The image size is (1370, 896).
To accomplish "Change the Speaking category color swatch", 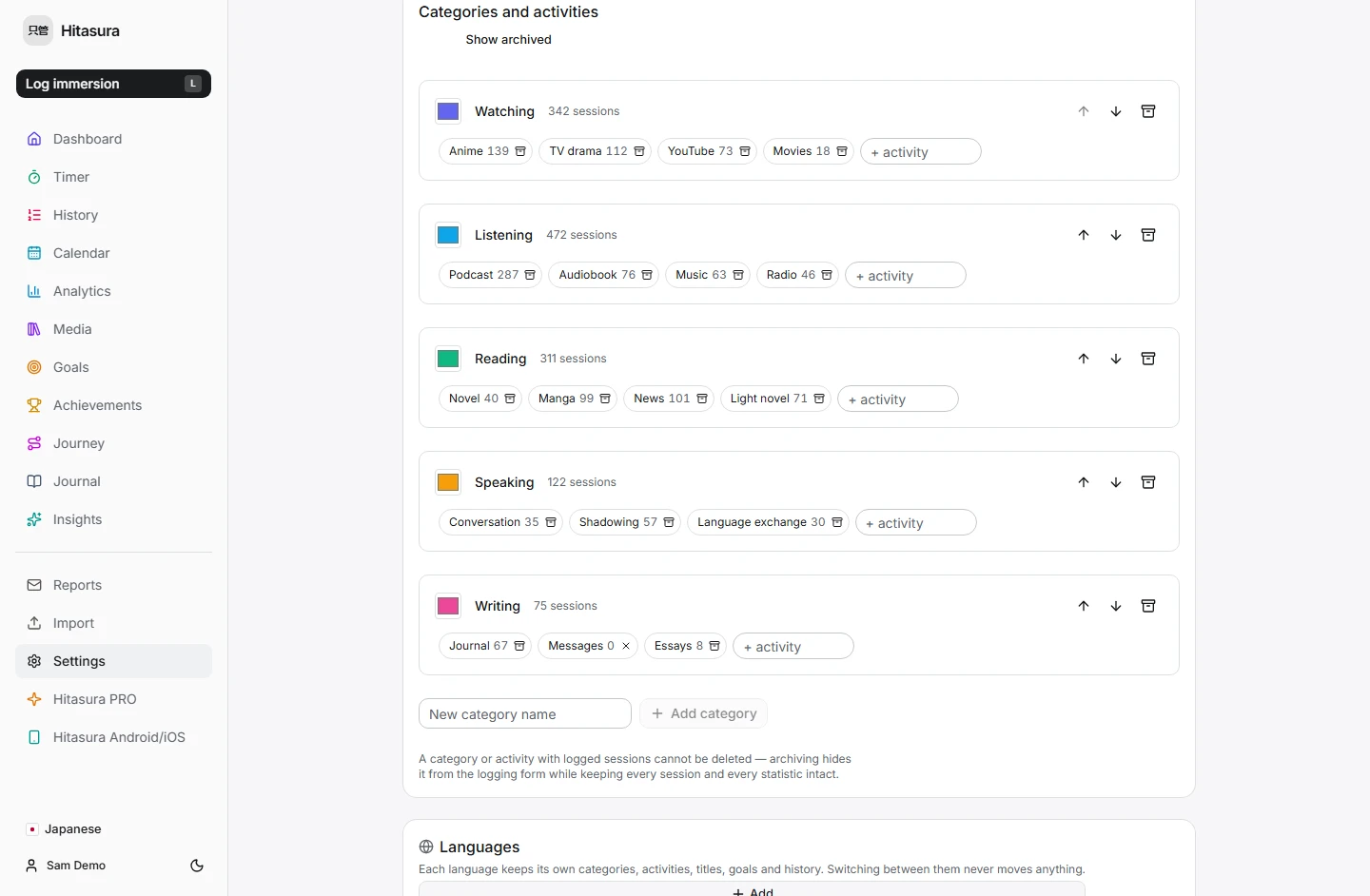I will pyautogui.click(x=448, y=482).
